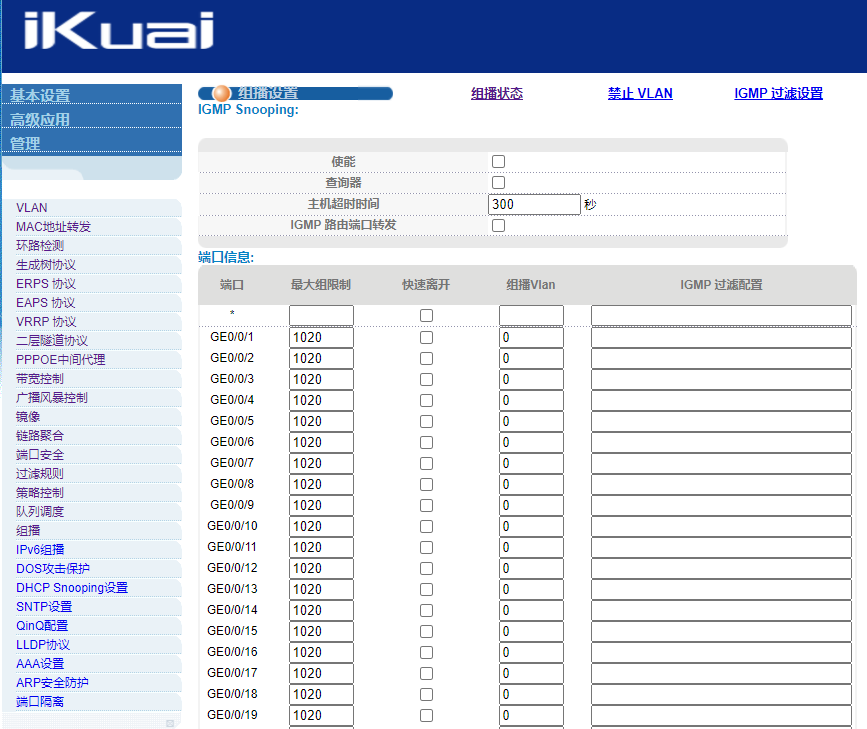The height and width of the screenshot is (729, 867).
Task: Open DOS攻击保护 in sidebar
Action: coord(53,569)
